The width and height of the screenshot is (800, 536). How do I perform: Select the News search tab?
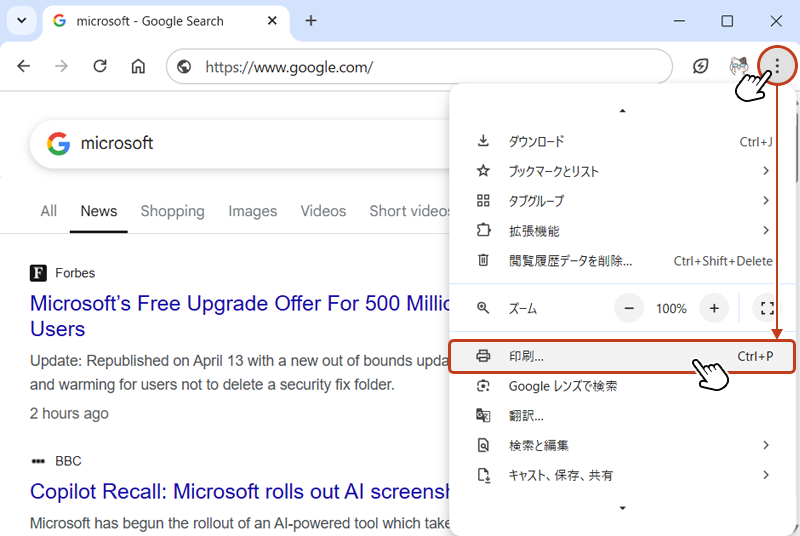(x=98, y=211)
